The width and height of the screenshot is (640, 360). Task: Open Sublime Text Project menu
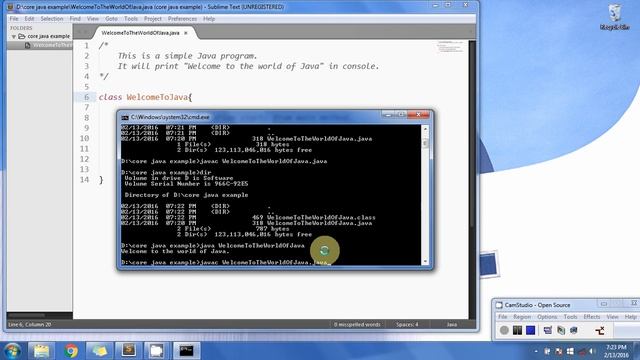[x=153, y=19]
